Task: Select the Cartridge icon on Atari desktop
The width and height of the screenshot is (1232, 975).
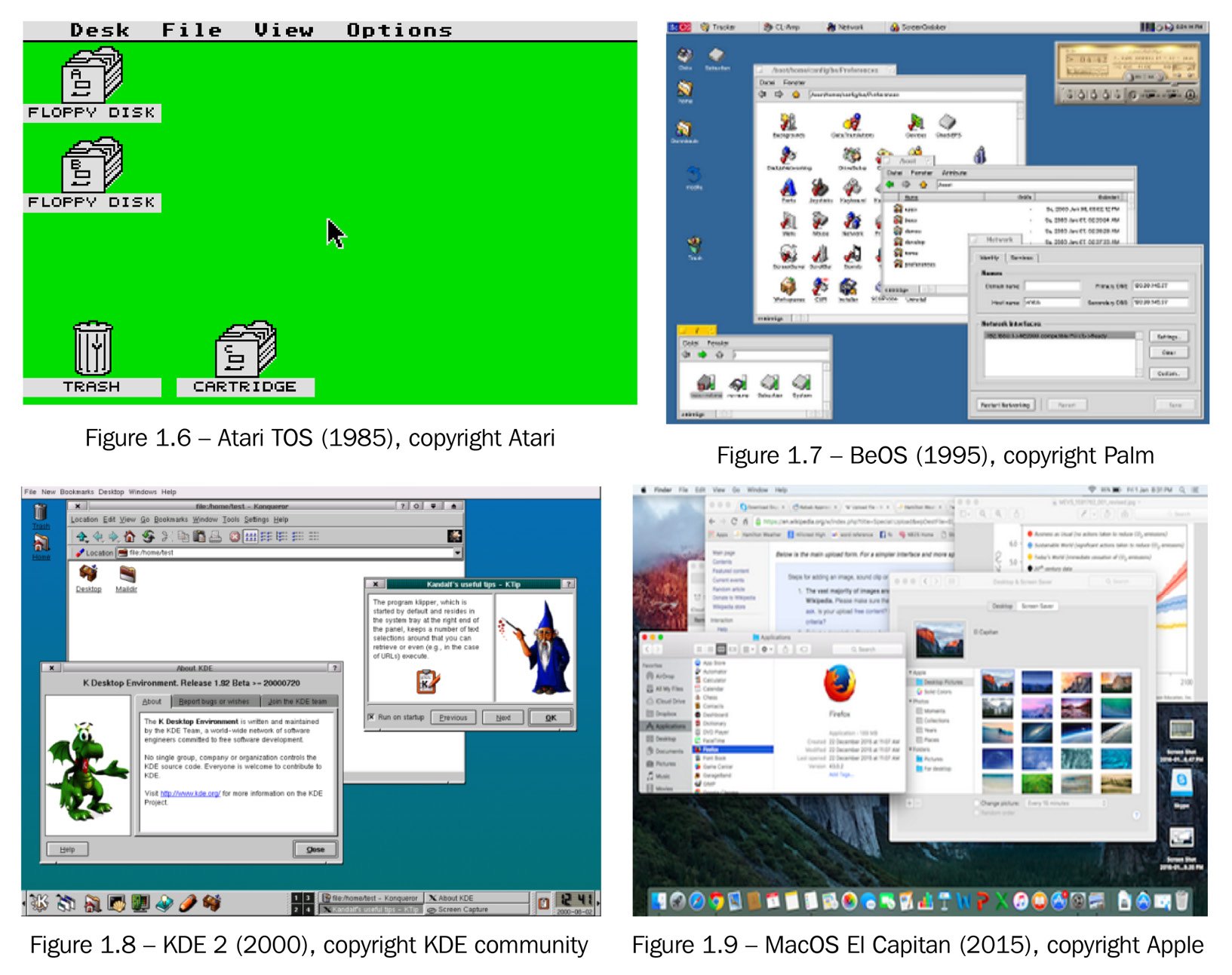Action: pos(245,358)
